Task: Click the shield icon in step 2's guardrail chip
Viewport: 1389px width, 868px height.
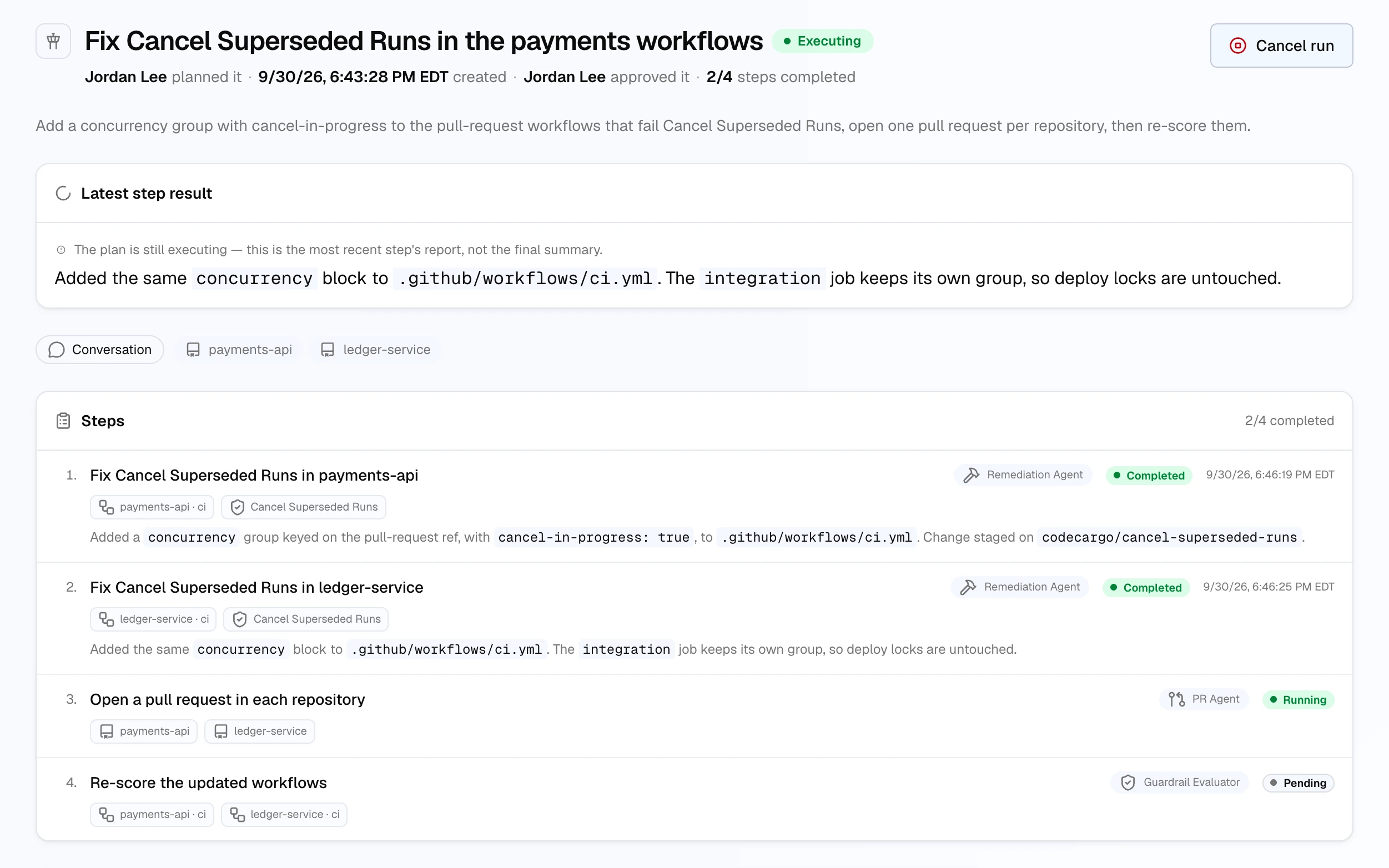Action: 239,619
